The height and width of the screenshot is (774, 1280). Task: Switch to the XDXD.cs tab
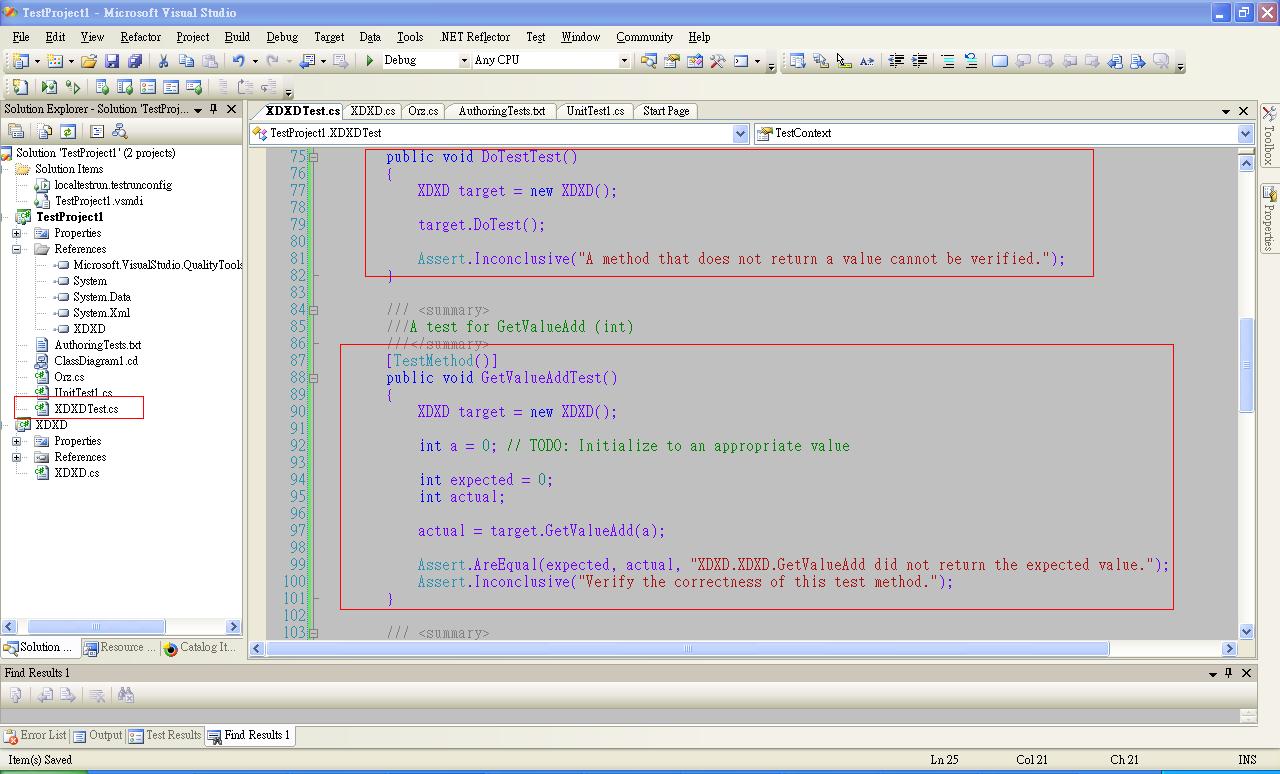tap(373, 111)
